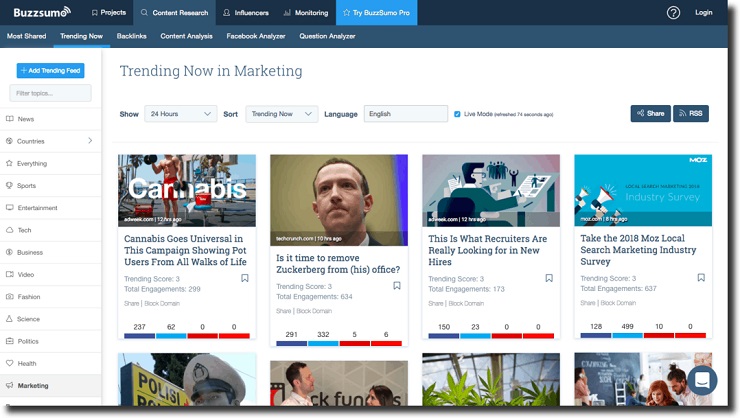
Task: Click the Business dollar icon in sidebar
Action: pos(9,252)
